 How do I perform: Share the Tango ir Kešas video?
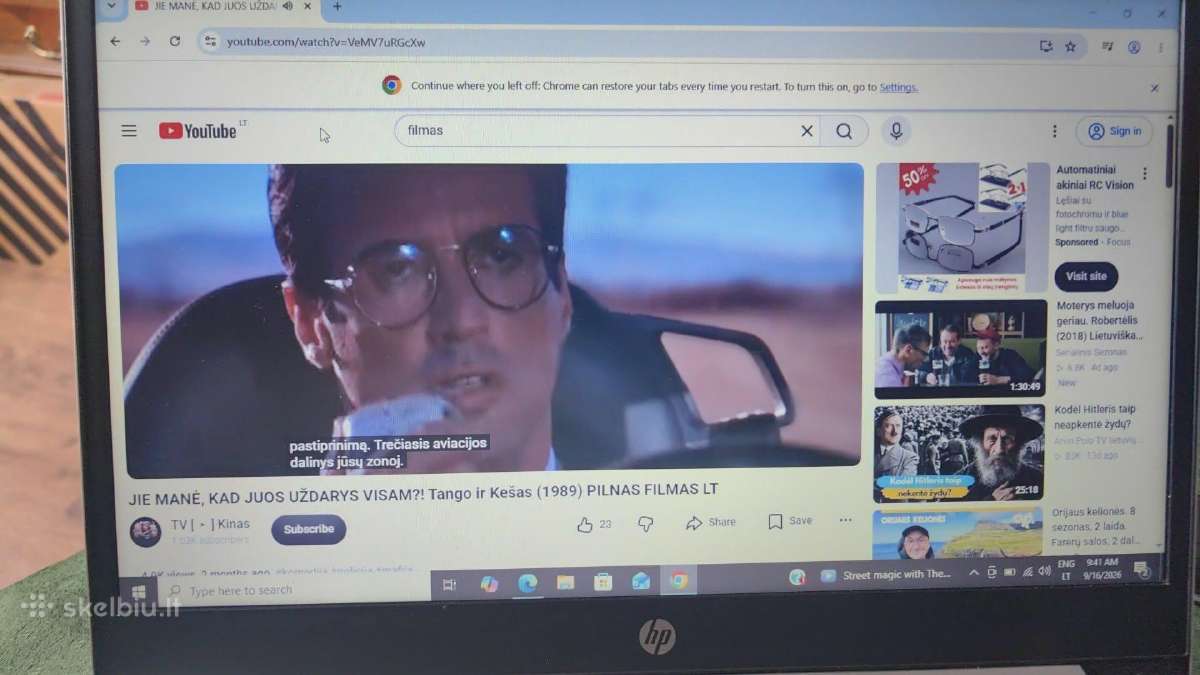point(711,522)
